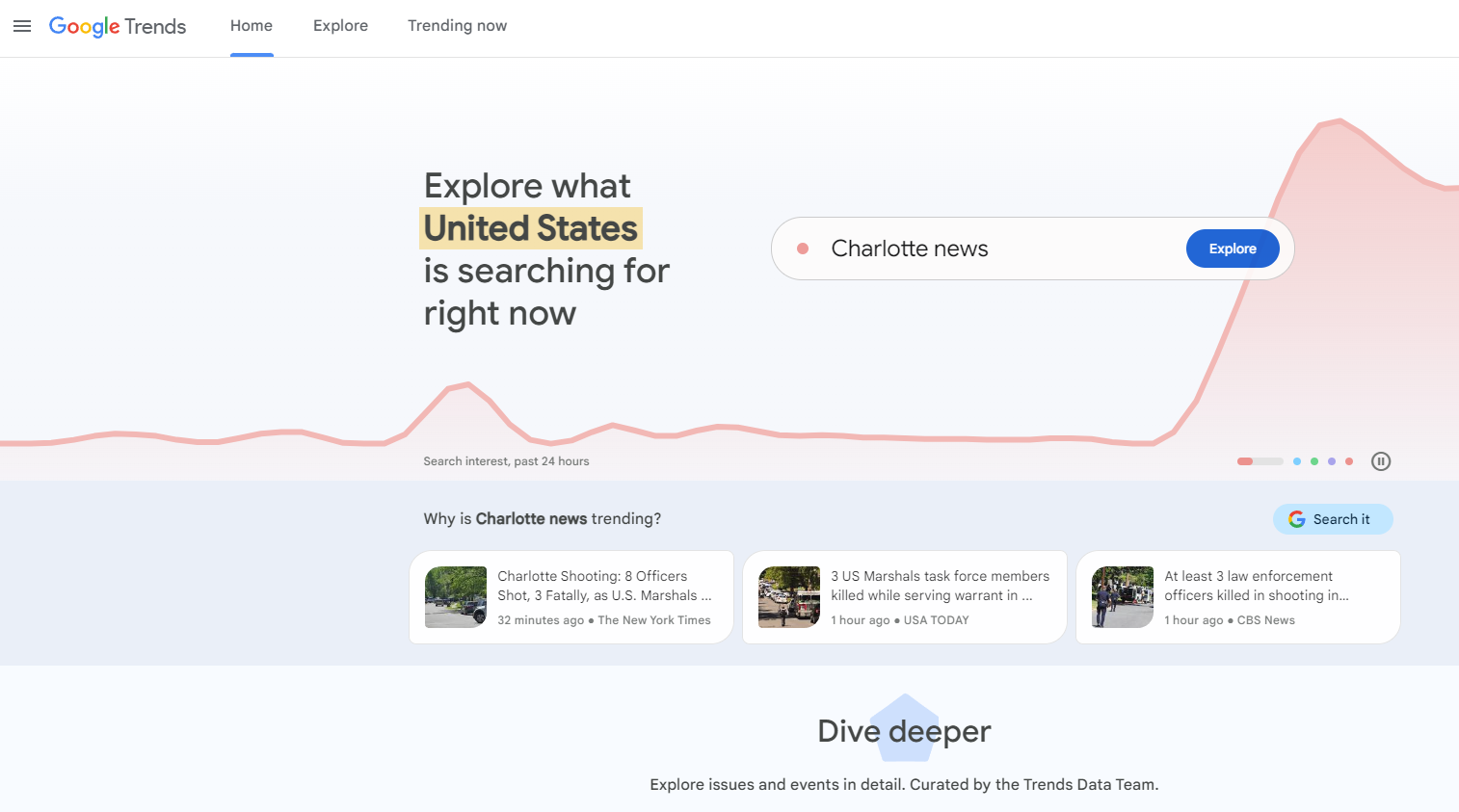Click the Search it button
This screenshot has width=1459, height=812.
1333,519
